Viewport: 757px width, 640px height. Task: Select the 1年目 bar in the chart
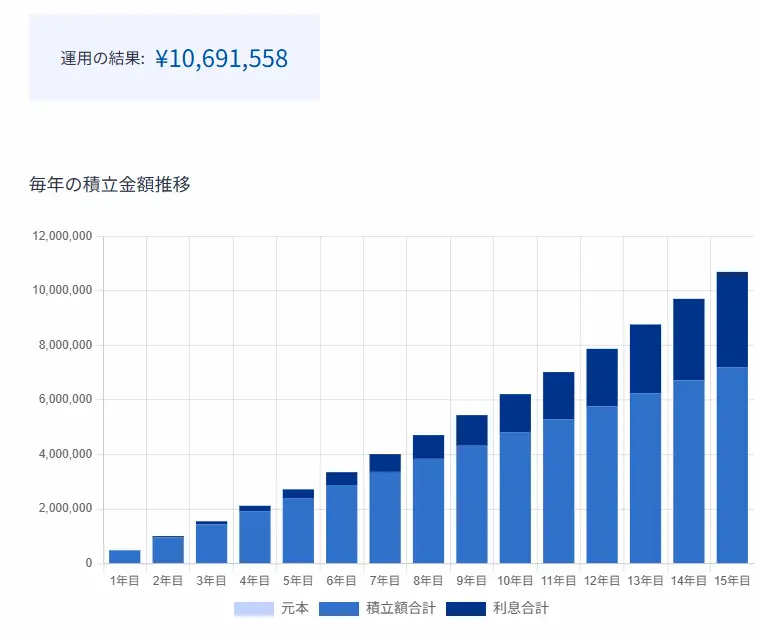point(125,557)
